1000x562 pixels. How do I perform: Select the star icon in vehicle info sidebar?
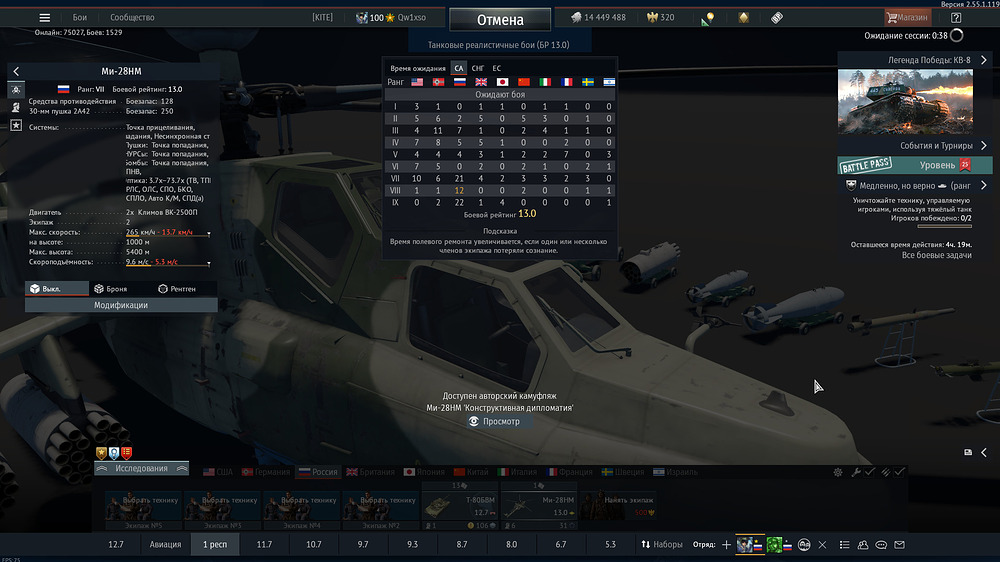[x=16, y=126]
